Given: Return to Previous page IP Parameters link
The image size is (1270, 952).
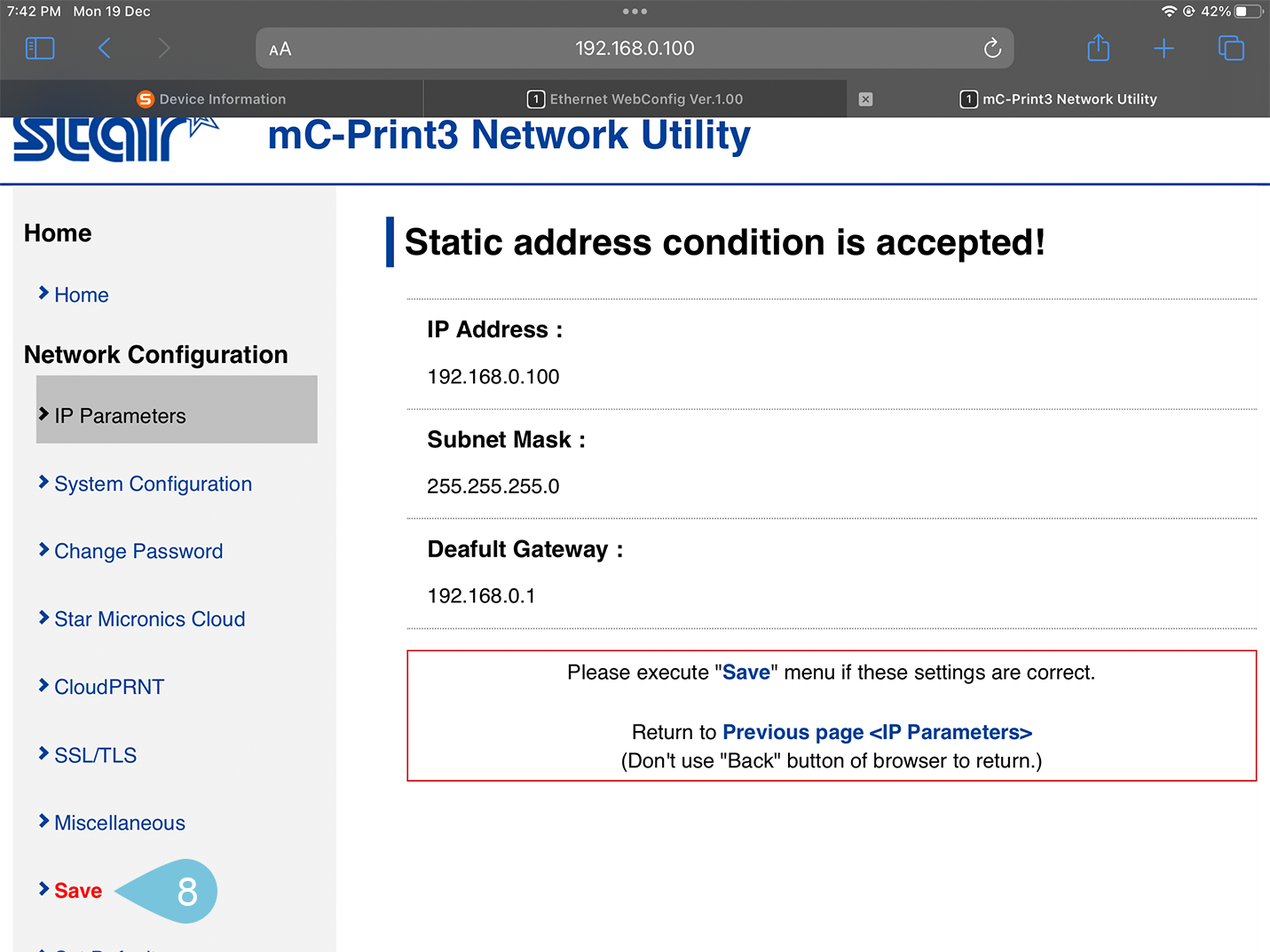Looking at the screenshot, I should pos(877,733).
